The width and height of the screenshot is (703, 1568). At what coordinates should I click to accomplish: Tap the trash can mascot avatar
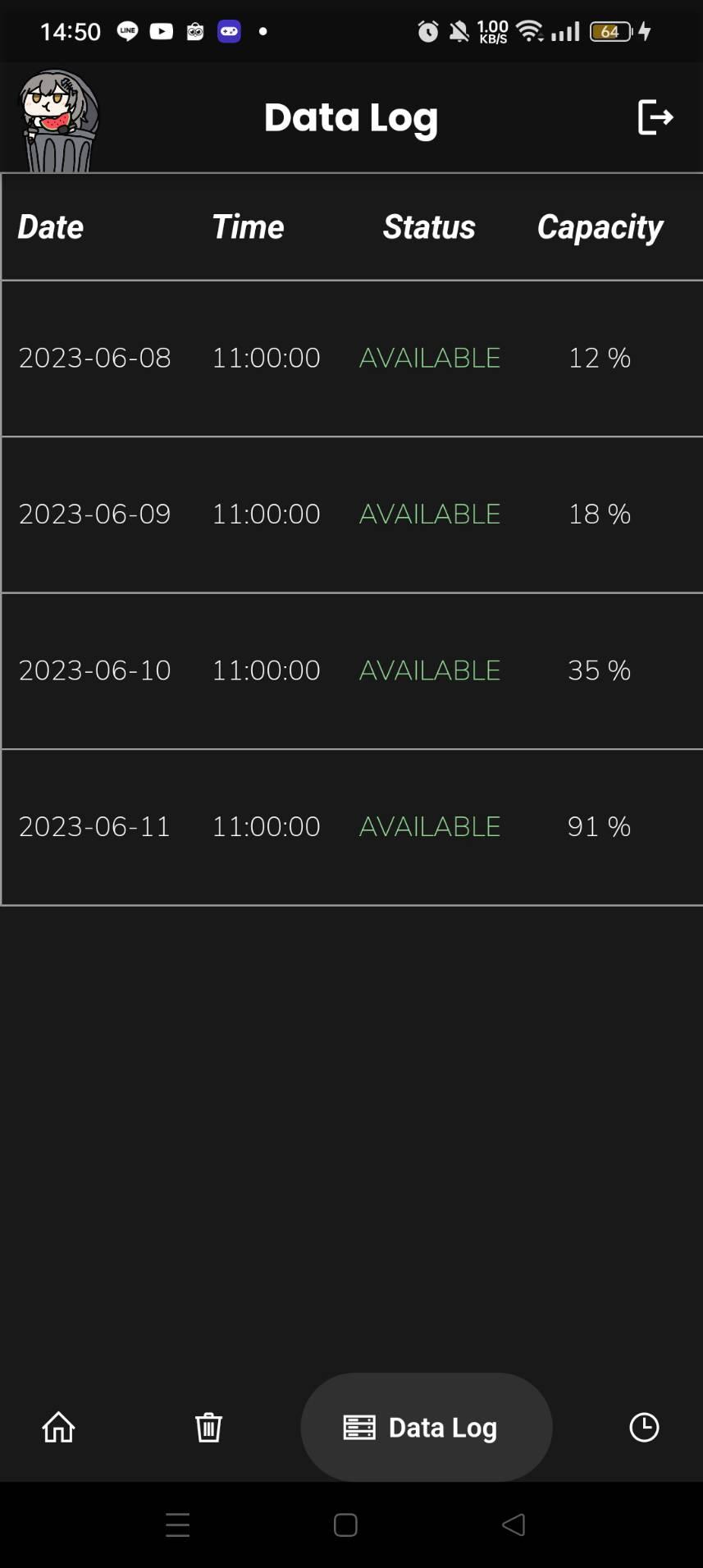(57, 121)
